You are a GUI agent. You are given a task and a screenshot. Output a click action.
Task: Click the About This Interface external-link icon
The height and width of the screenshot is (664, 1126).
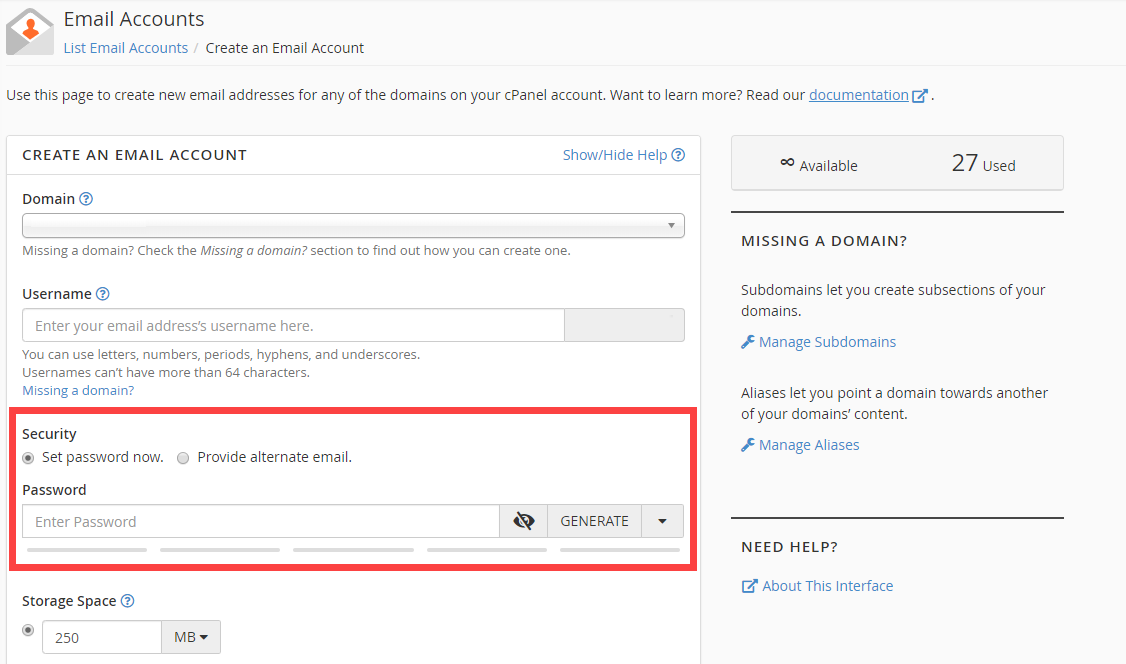pos(749,586)
